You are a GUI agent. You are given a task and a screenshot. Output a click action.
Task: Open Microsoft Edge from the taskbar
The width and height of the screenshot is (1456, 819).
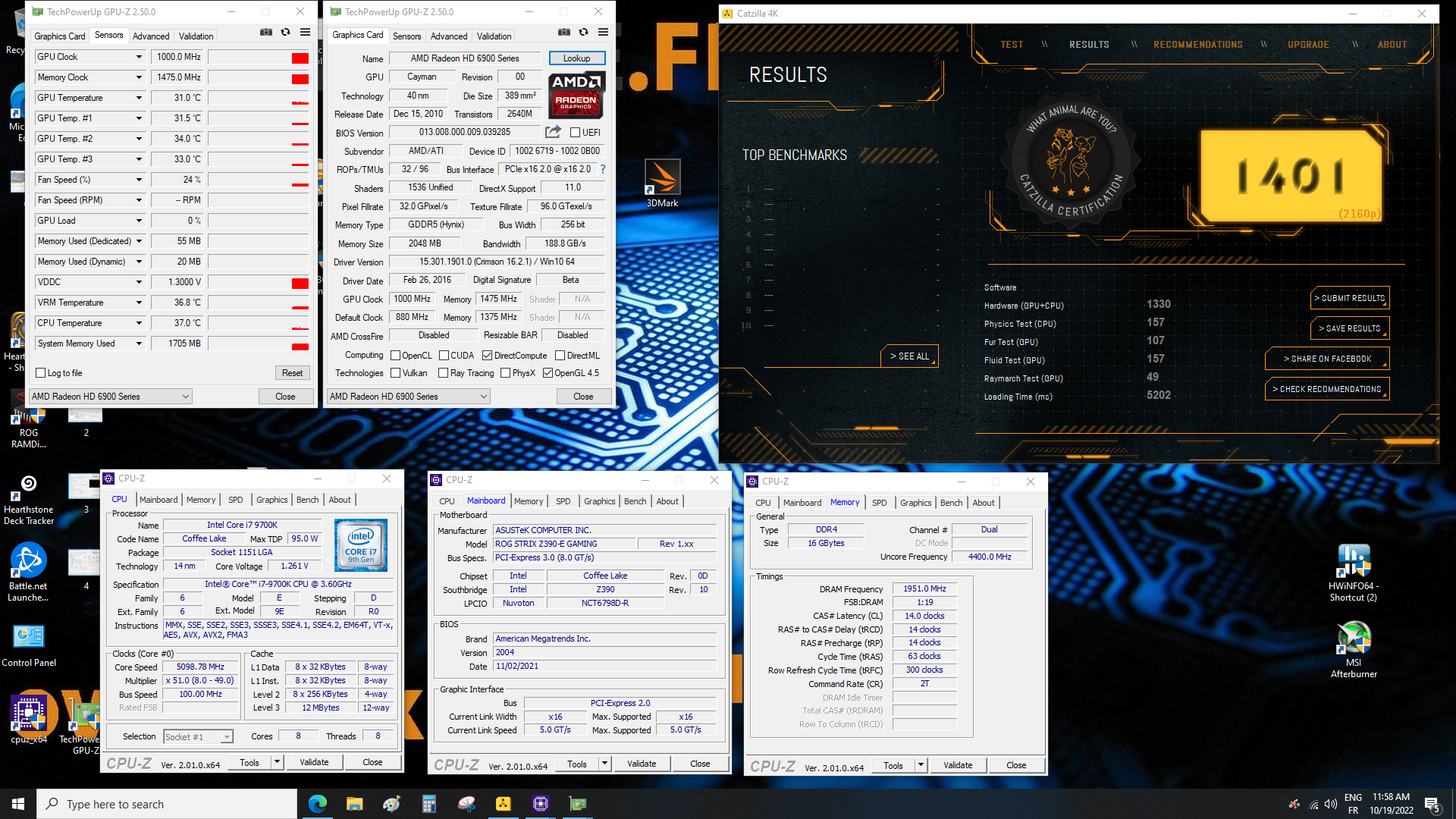click(x=318, y=804)
